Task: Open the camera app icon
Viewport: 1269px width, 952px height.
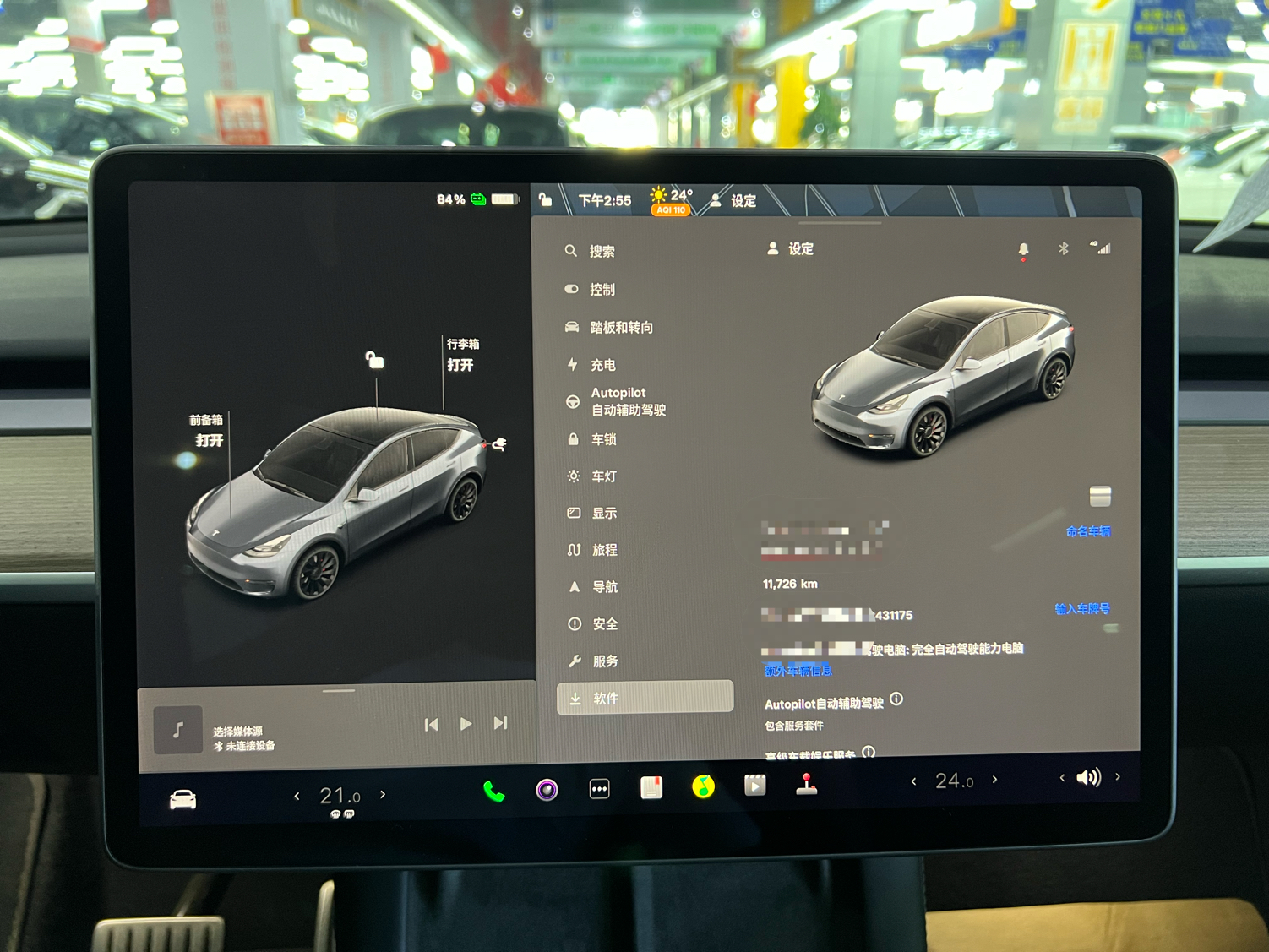Action: [547, 790]
